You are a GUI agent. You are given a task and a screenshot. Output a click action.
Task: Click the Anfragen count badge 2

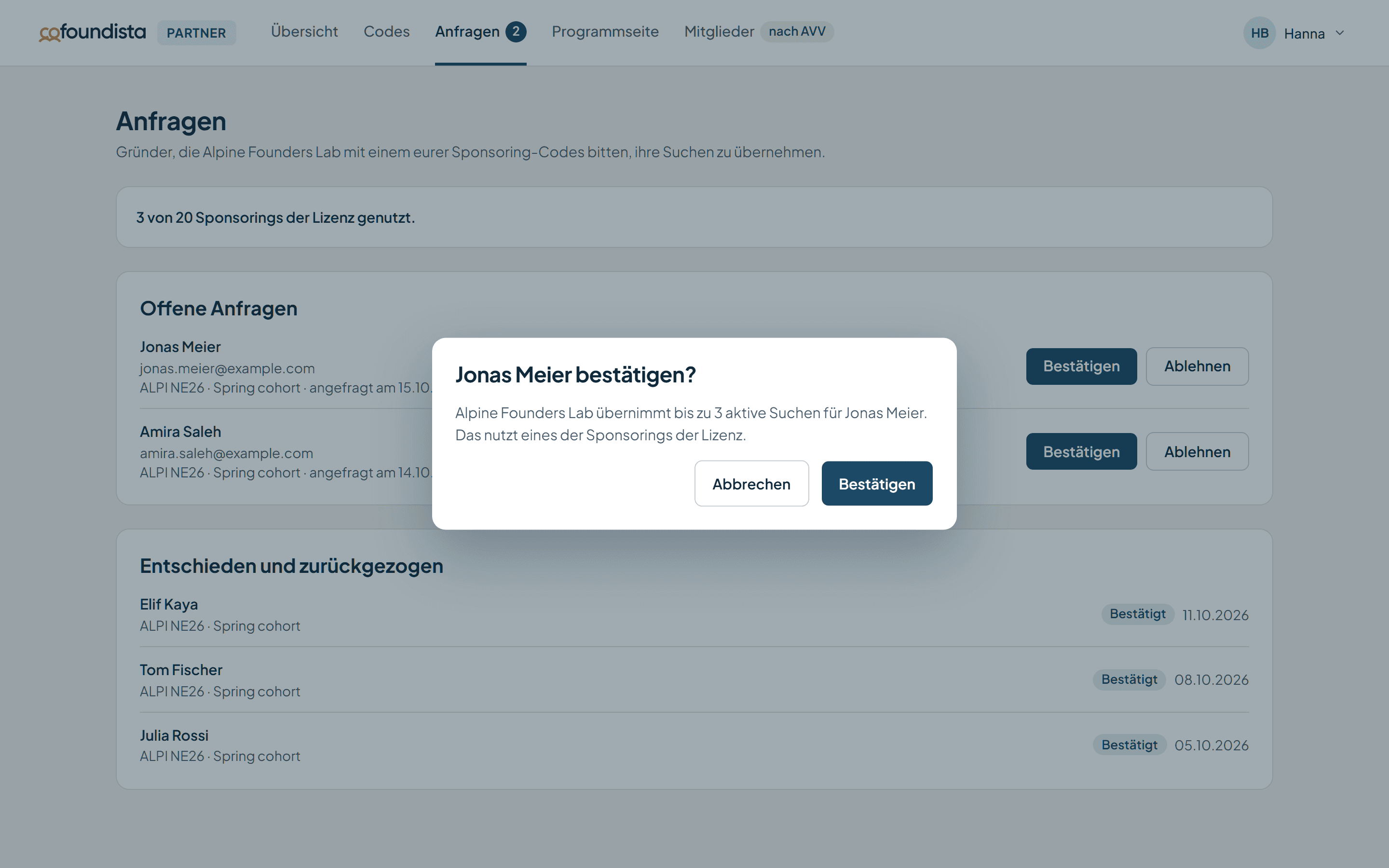pos(516,31)
